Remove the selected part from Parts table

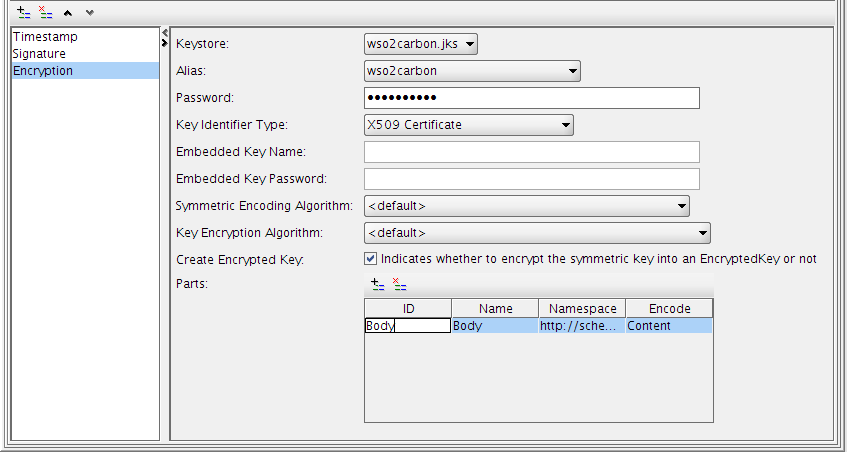pos(399,284)
